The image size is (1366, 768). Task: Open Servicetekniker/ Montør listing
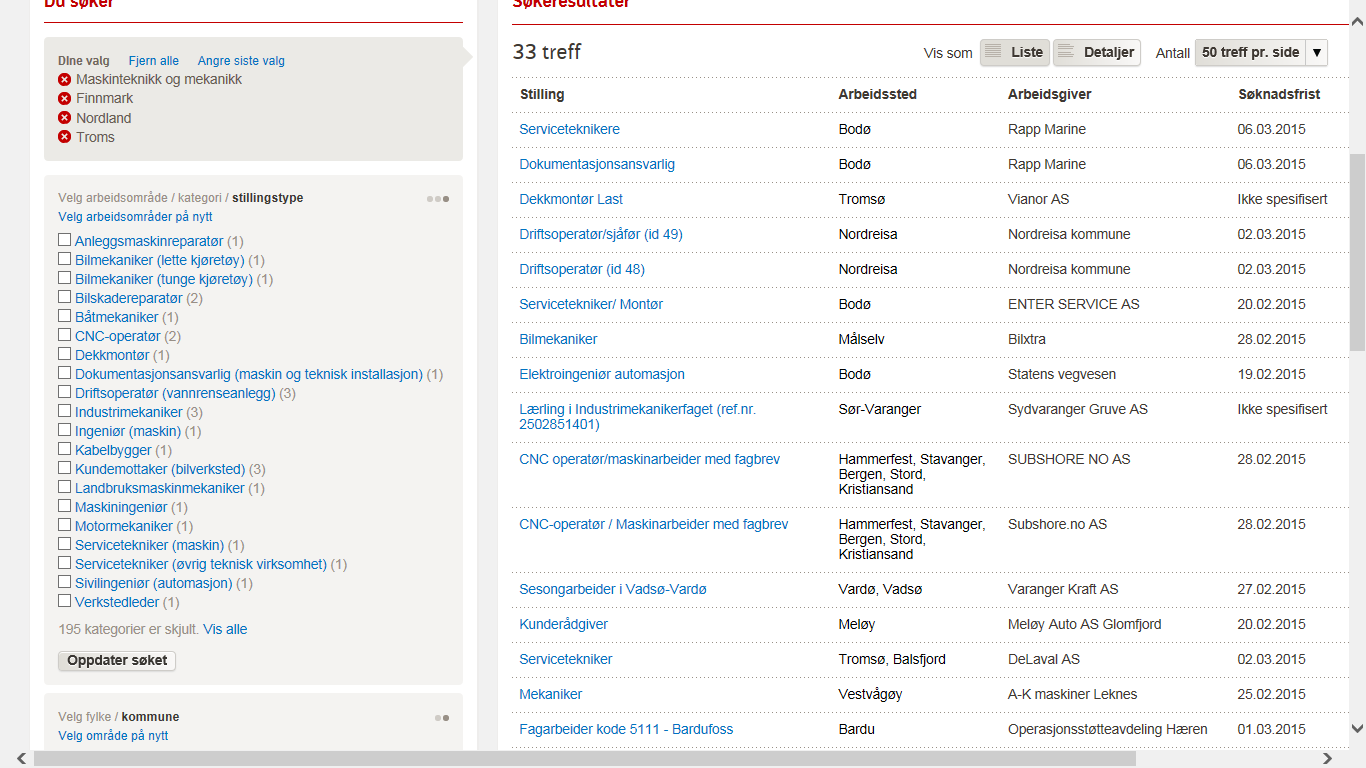[591, 304]
